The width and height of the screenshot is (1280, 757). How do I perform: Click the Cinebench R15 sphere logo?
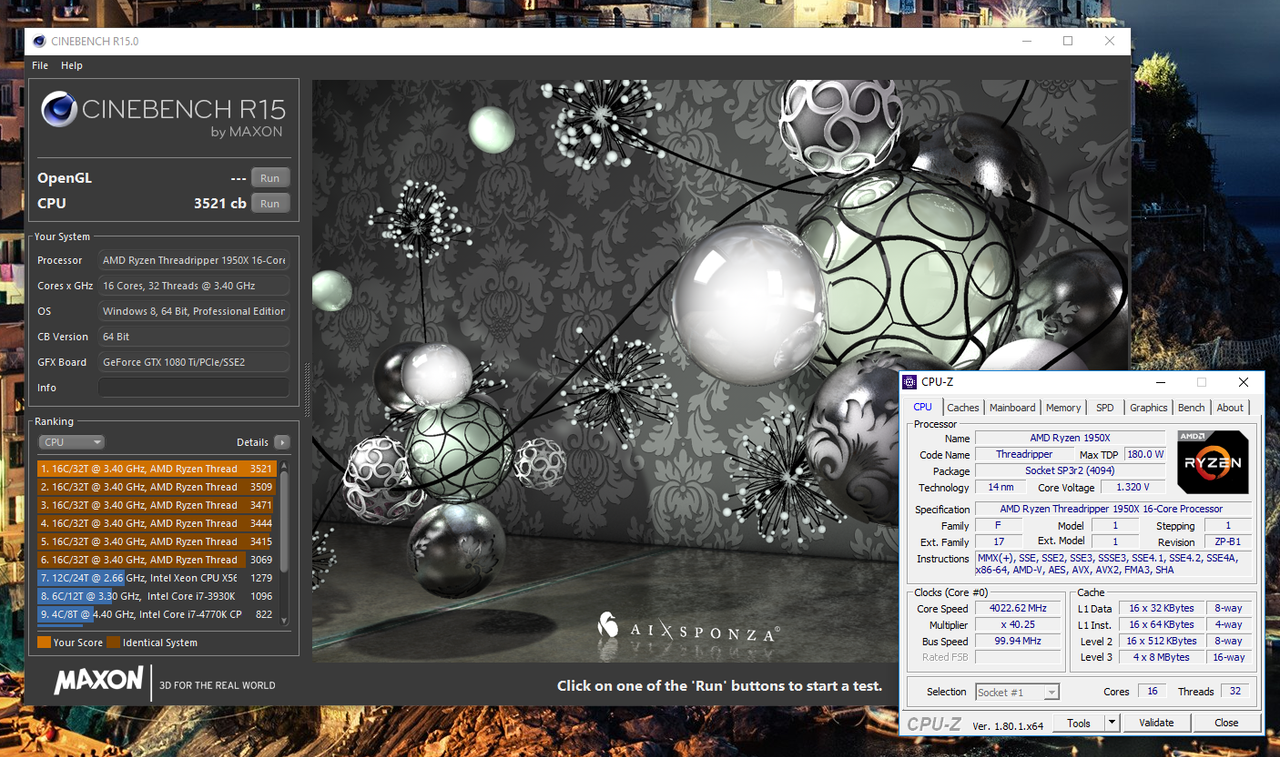(x=59, y=109)
